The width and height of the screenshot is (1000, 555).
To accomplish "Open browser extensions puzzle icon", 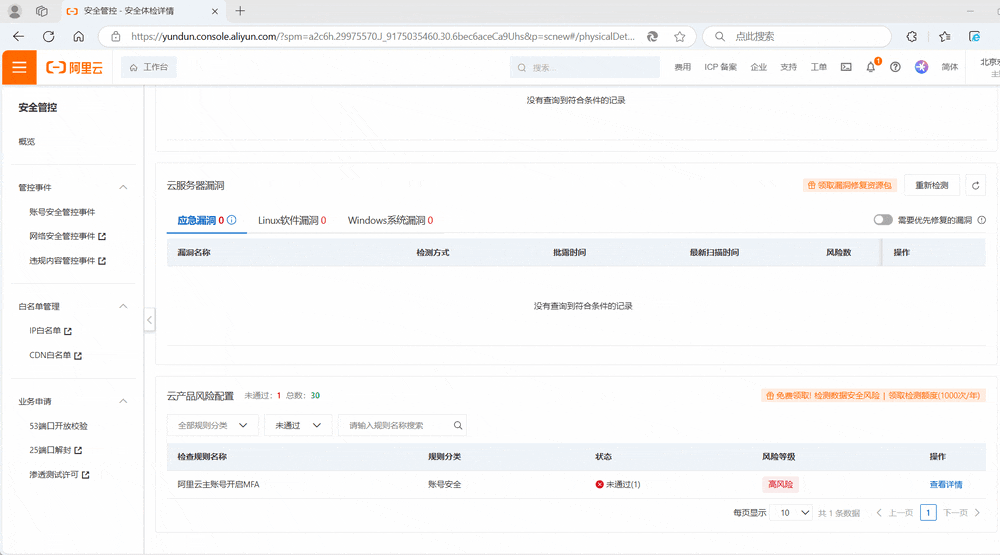I will (x=912, y=36).
